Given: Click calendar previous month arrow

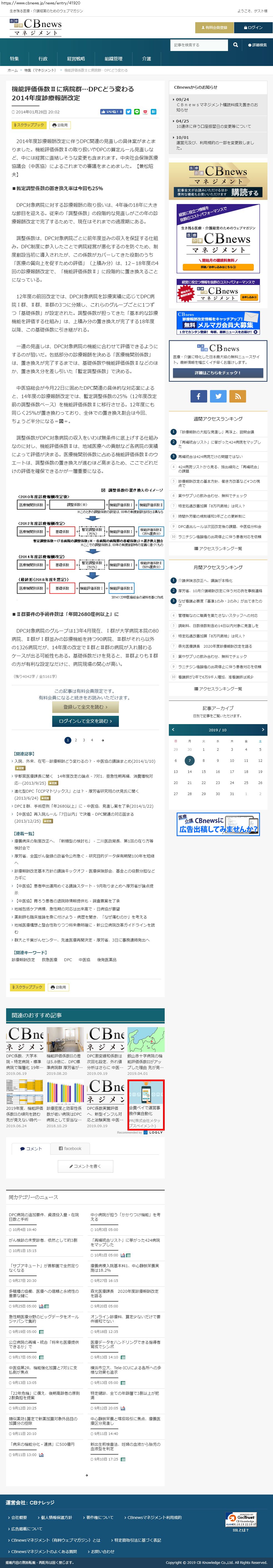Looking at the screenshot, I should coord(173,729).
